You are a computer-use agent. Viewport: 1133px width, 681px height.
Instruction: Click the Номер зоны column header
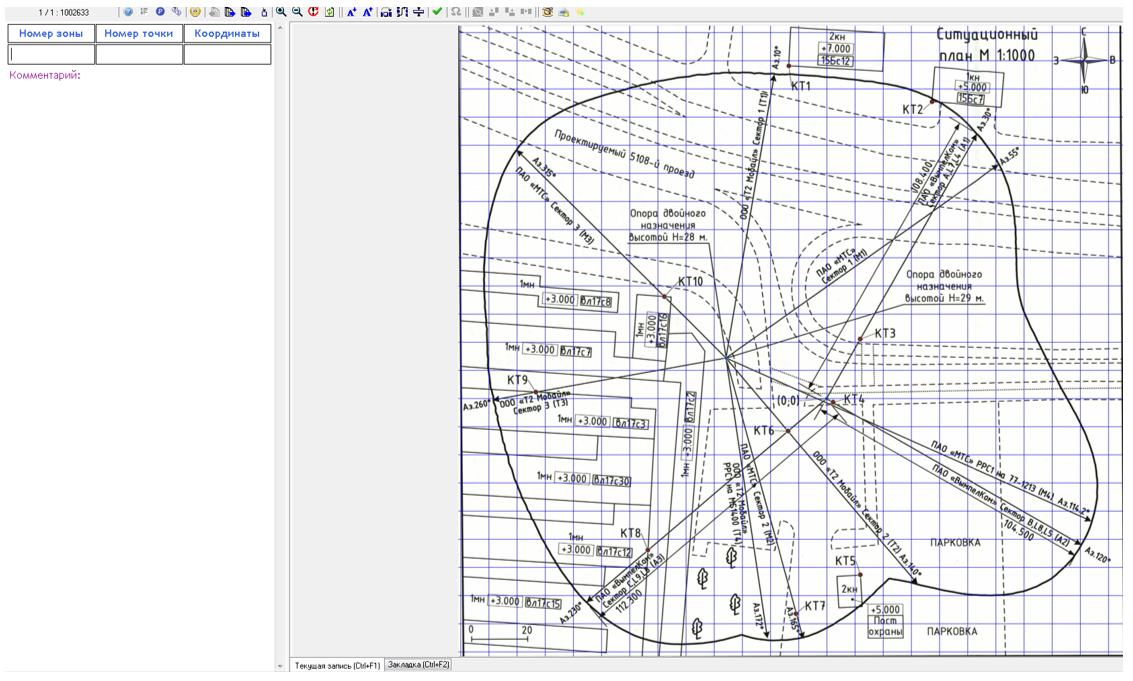50,34
